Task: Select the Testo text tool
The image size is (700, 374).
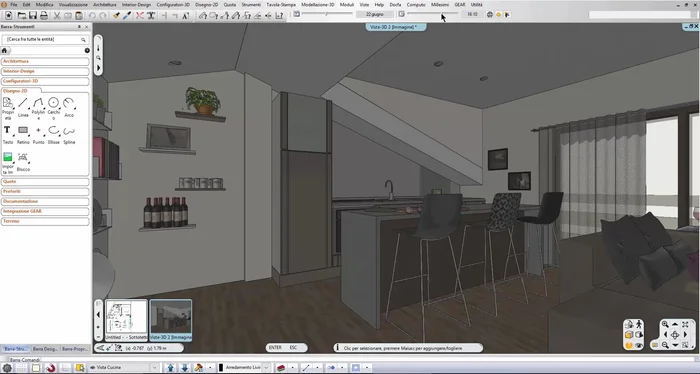Action: 8,135
